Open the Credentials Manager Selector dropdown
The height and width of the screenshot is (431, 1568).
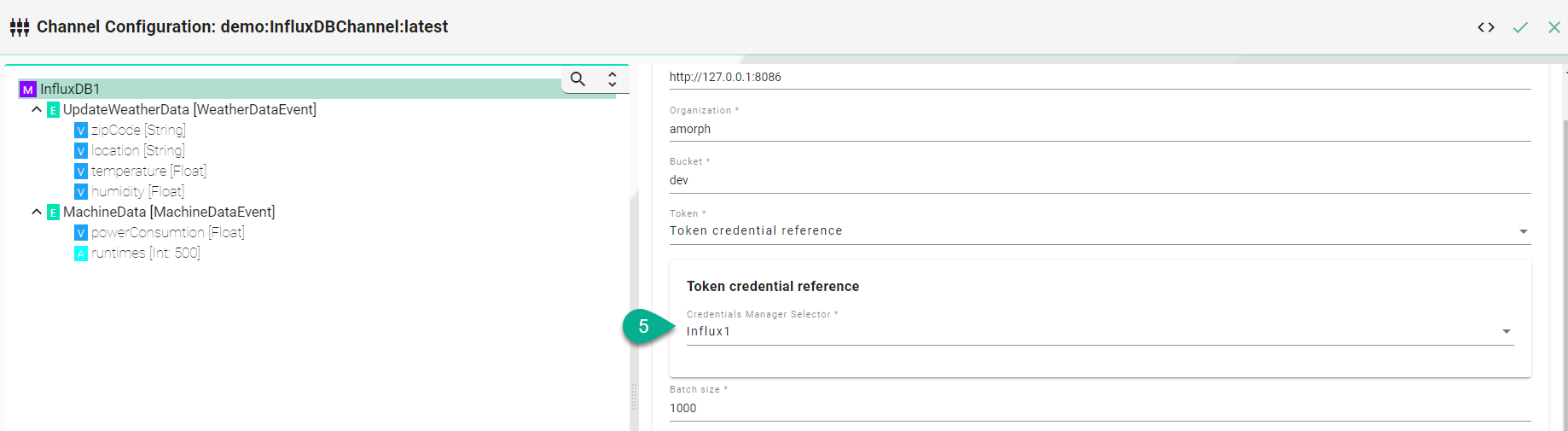1506,331
